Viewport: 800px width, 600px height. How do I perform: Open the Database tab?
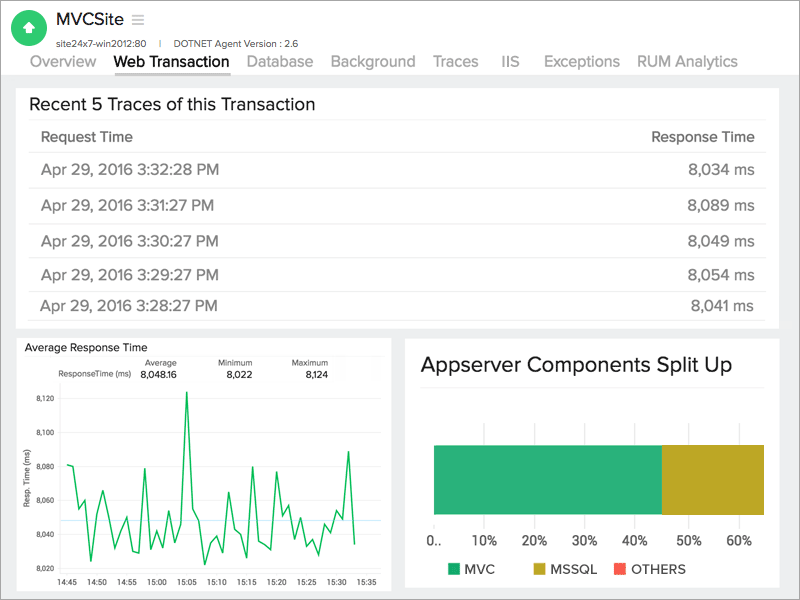[279, 62]
